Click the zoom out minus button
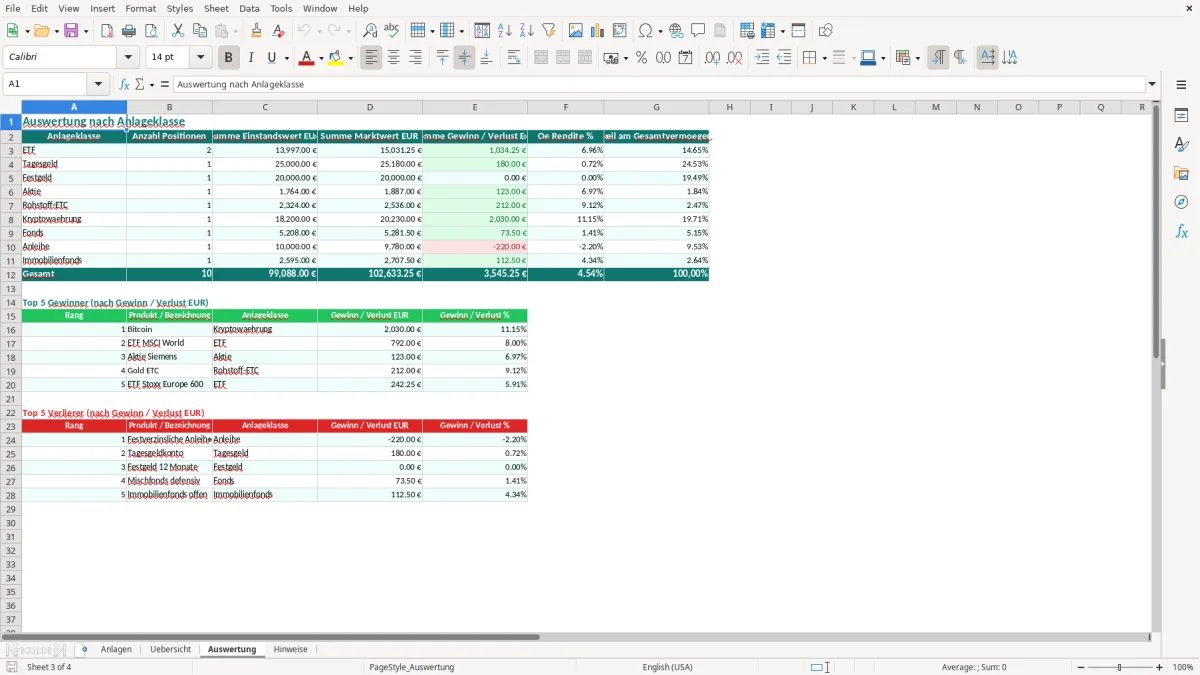Screen dimensions: 1200x675 pos(1080,667)
